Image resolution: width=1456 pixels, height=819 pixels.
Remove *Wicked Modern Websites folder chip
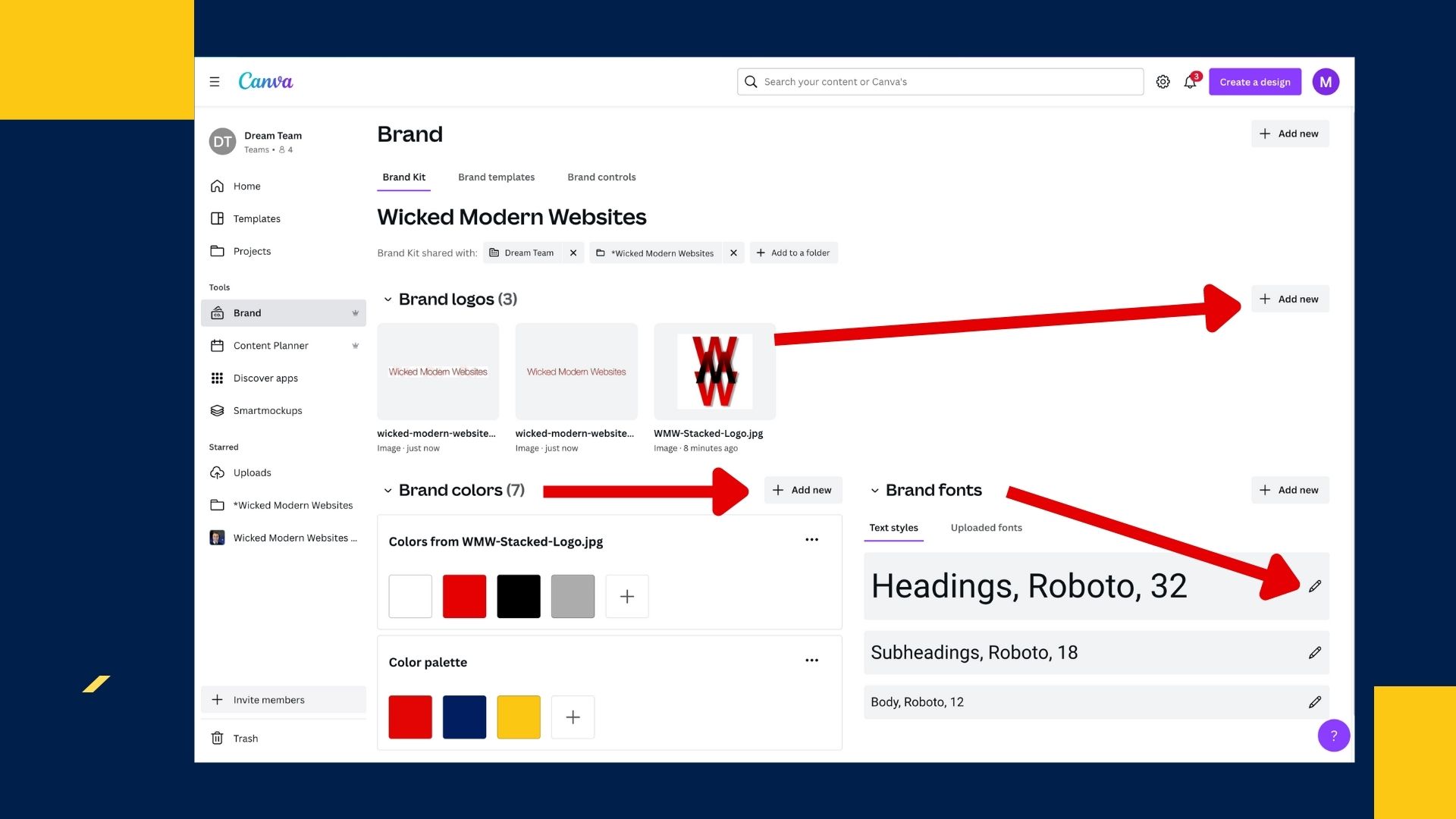coord(733,253)
